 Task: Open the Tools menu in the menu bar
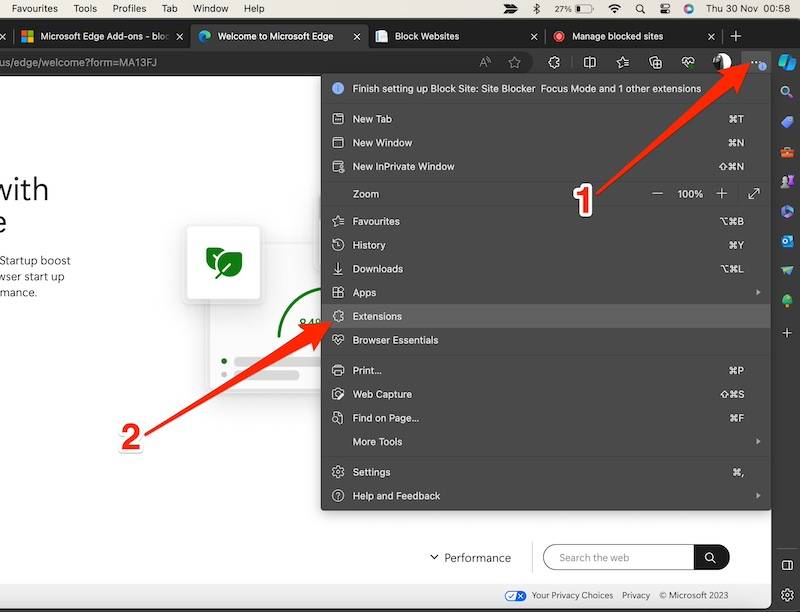(x=84, y=8)
